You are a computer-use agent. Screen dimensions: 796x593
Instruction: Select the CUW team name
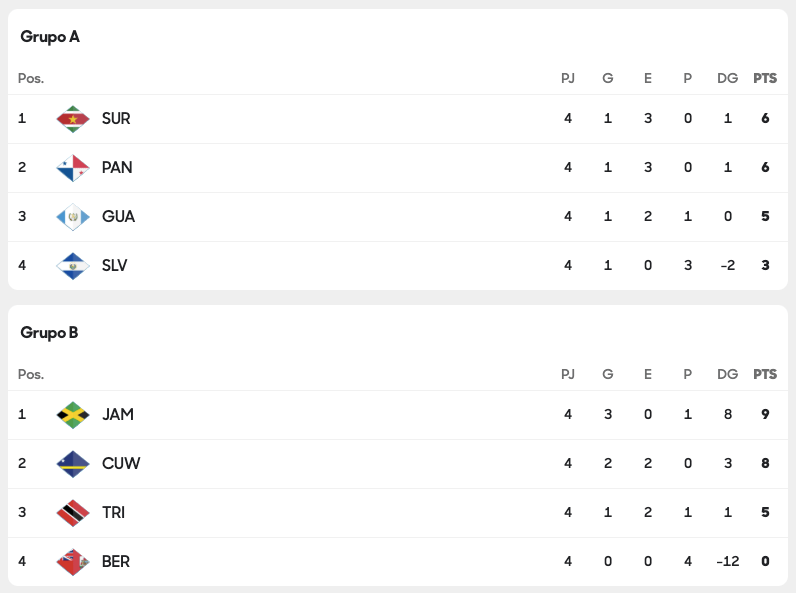121,463
